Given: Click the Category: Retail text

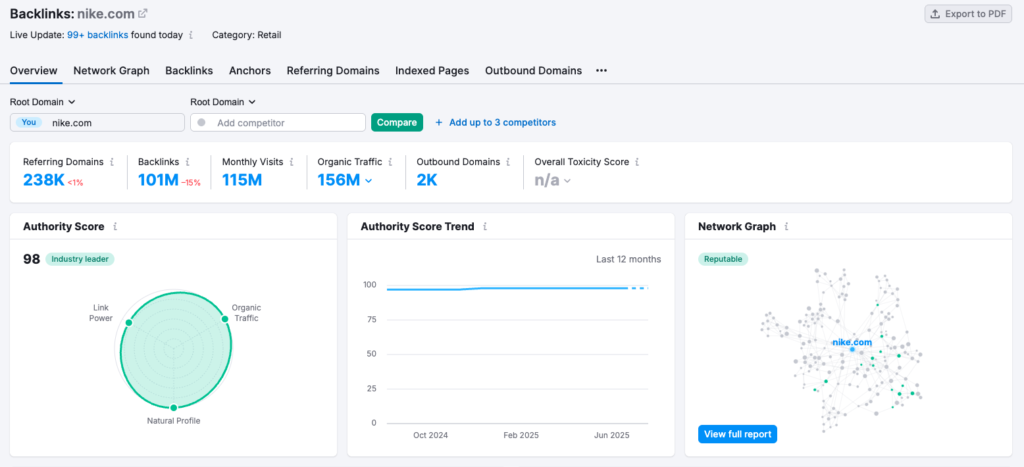Looking at the screenshot, I should tap(247, 35).
